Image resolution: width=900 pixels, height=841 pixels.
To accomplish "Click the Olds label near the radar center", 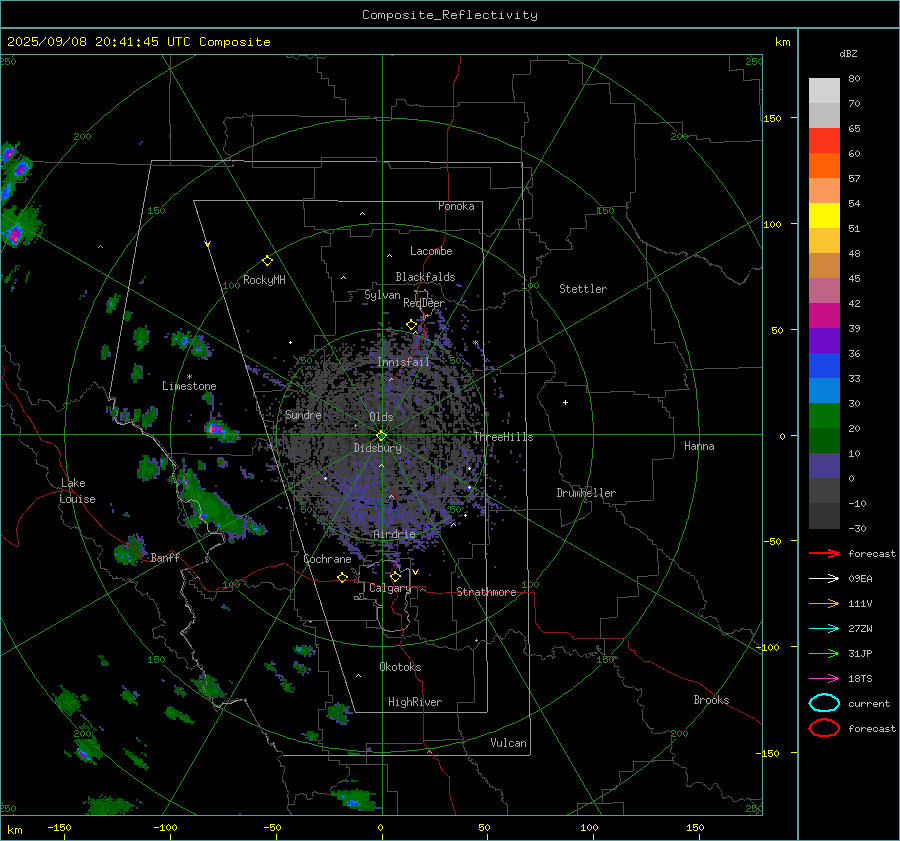I will (x=381, y=417).
